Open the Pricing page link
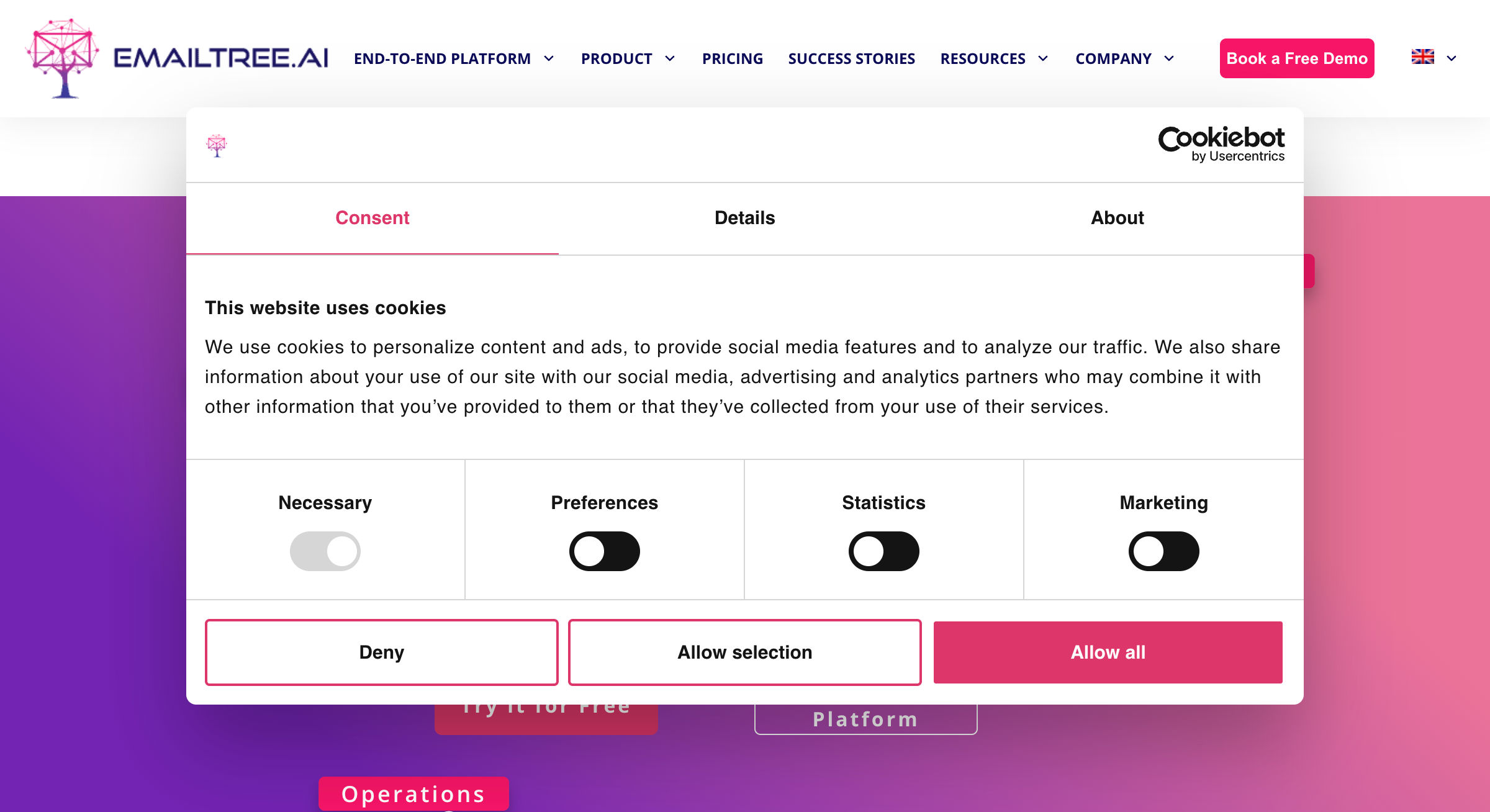 (x=733, y=58)
